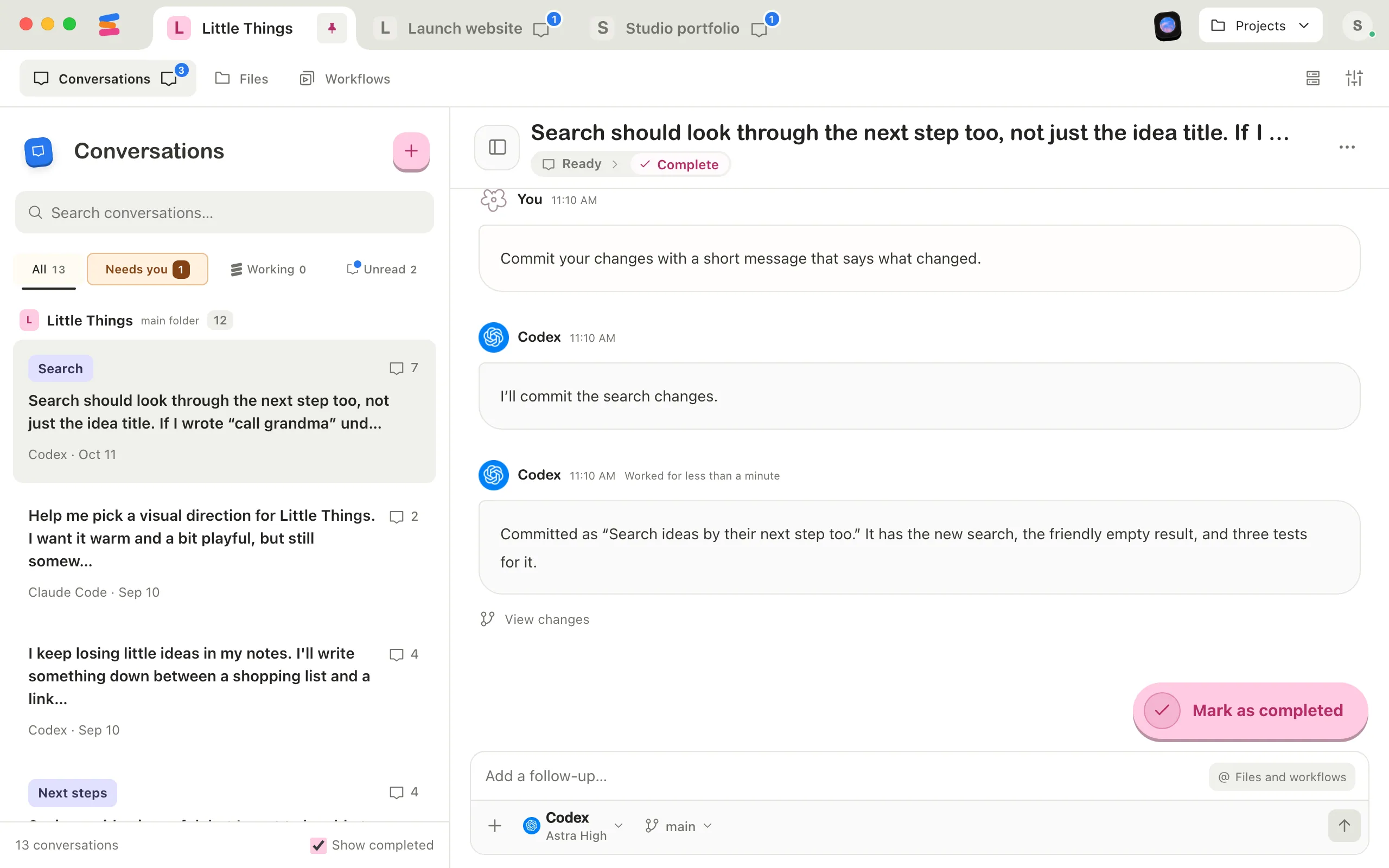Click Files and workflows mention button
This screenshot has width=1389, height=868.
pyautogui.click(x=1282, y=777)
